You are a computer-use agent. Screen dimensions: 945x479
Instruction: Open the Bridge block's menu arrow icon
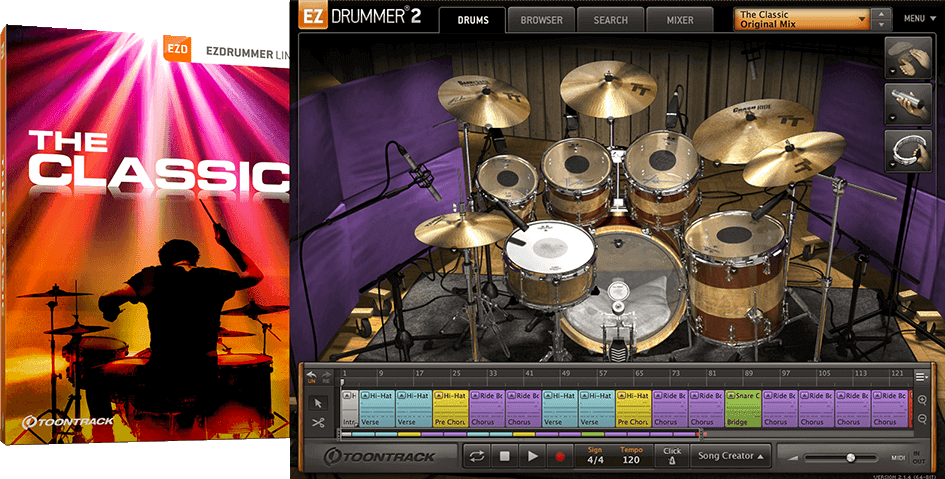point(731,396)
